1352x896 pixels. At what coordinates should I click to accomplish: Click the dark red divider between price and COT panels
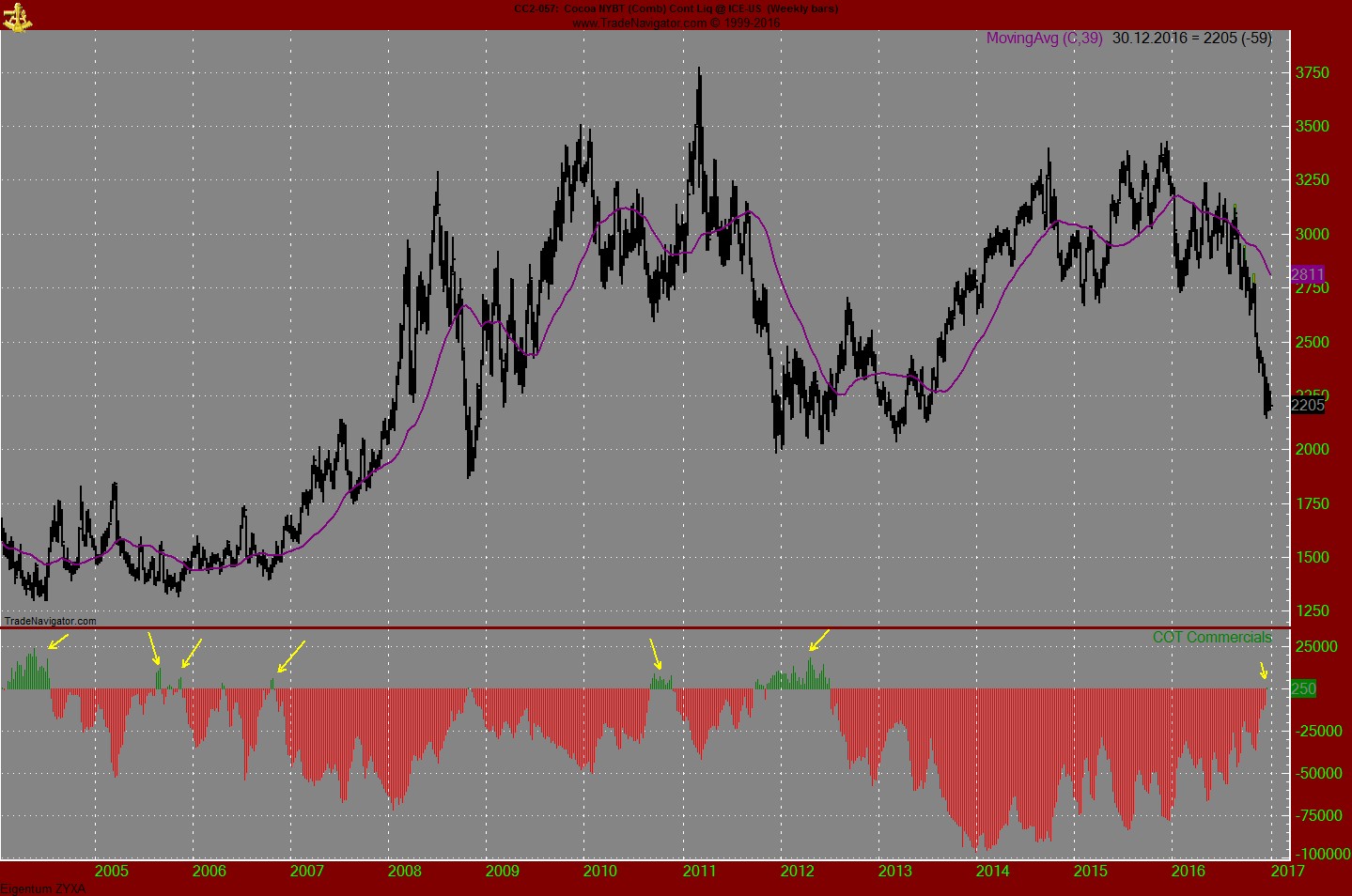pos(658,626)
